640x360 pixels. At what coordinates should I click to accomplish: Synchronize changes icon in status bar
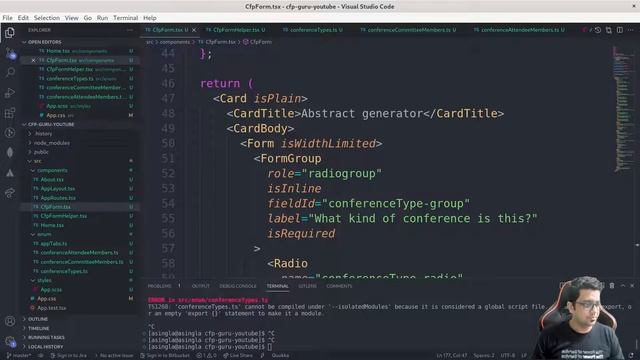pos(41,356)
